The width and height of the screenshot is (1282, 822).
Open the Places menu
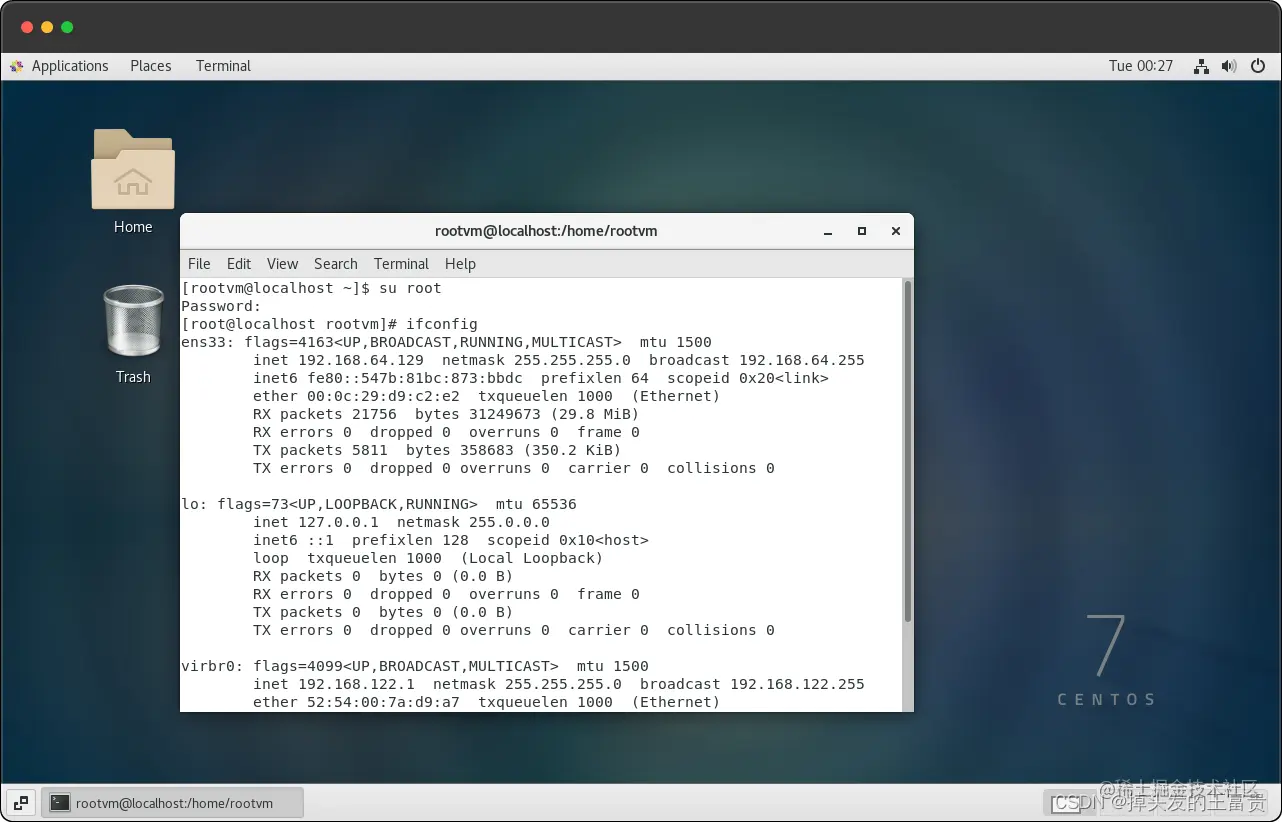point(151,66)
